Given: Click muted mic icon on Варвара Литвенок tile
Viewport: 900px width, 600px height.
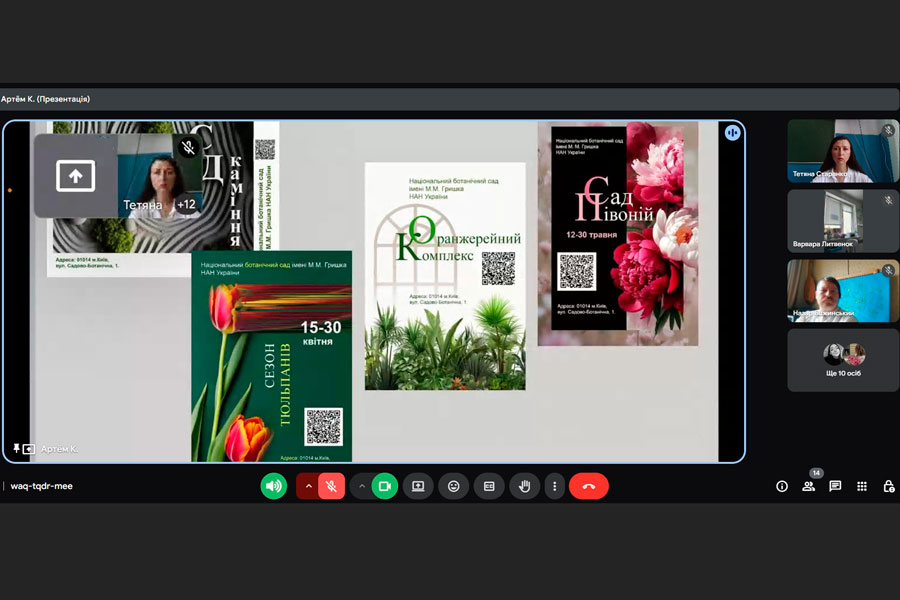Looking at the screenshot, I should coord(889,200).
